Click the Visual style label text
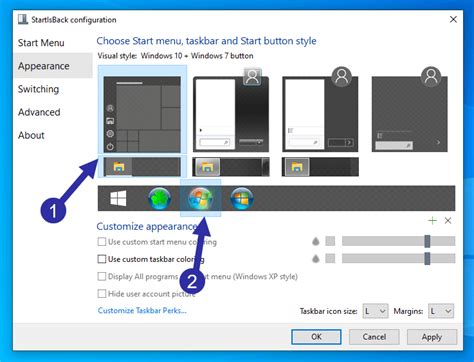This screenshot has width=474, height=362. pyautogui.click(x=117, y=56)
